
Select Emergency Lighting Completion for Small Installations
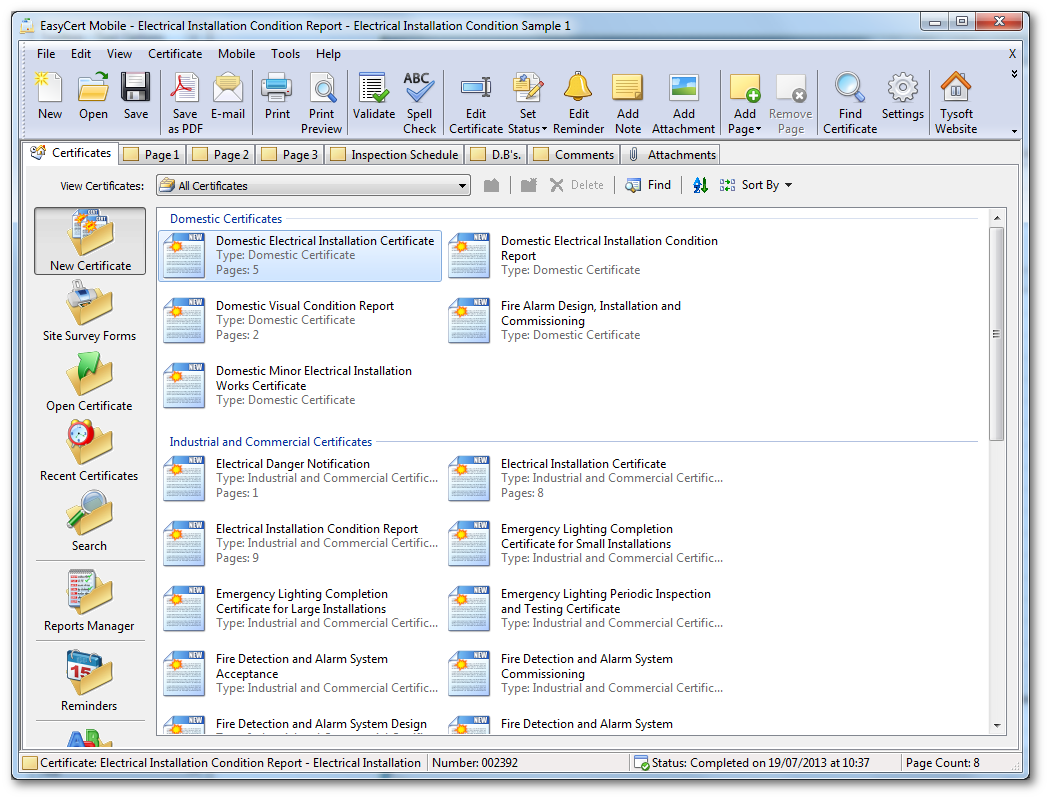coord(585,543)
